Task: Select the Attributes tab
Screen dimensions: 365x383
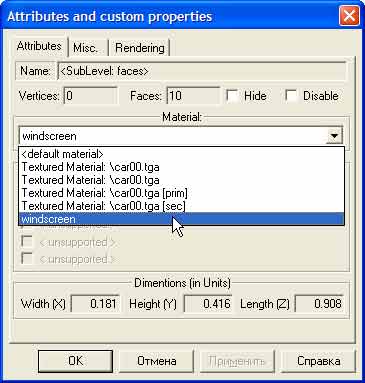Action: point(39,46)
